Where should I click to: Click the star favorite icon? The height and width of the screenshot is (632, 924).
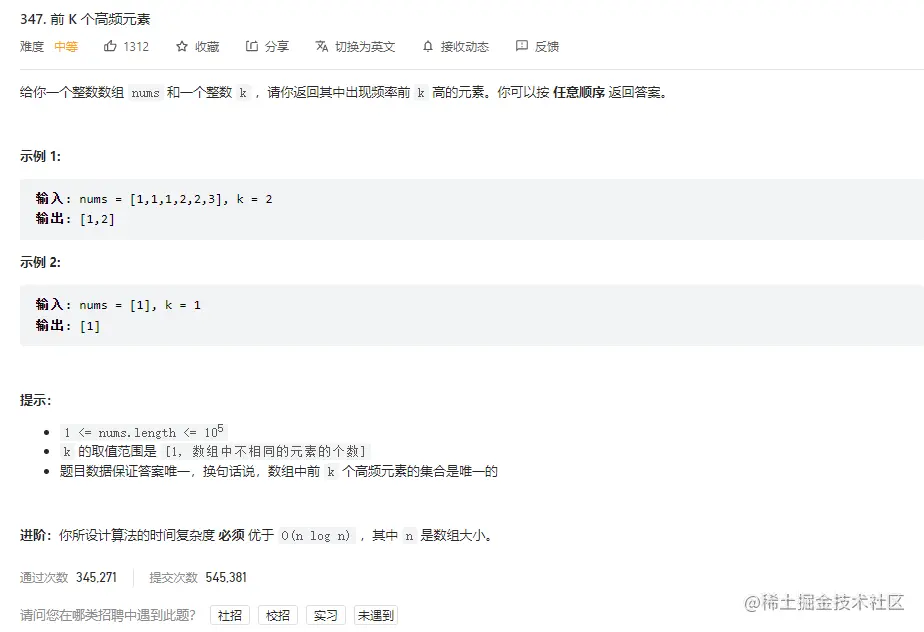click(182, 46)
